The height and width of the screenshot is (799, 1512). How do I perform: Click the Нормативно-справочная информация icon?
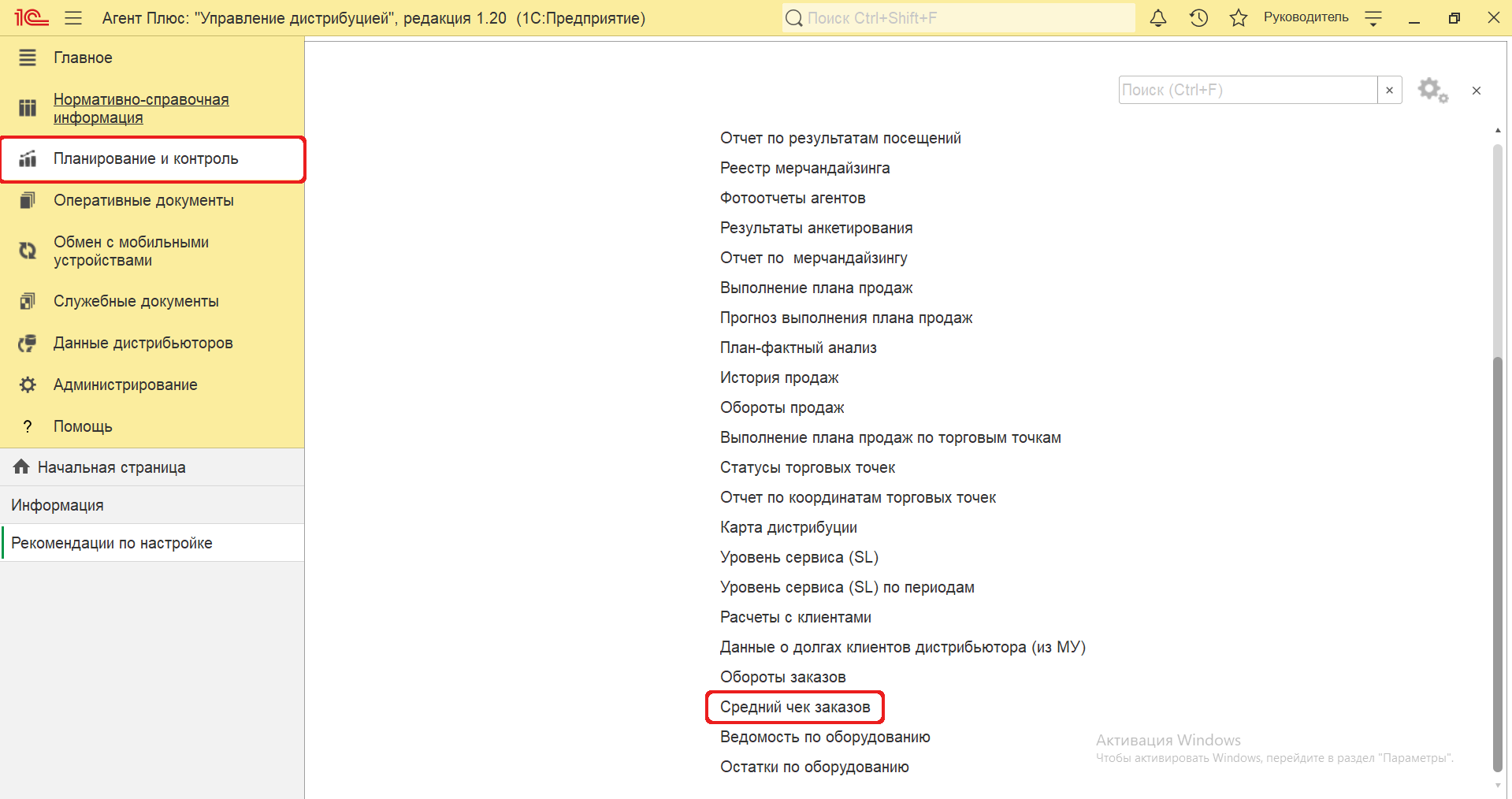coord(28,108)
